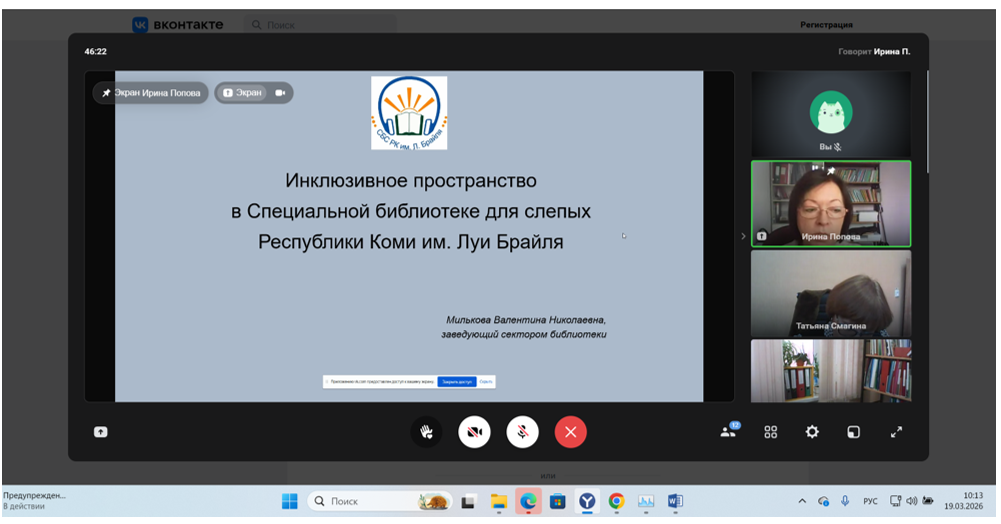
Task: Click the call timer 46:22
Action: pyautogui.click(x=96, y=52)
